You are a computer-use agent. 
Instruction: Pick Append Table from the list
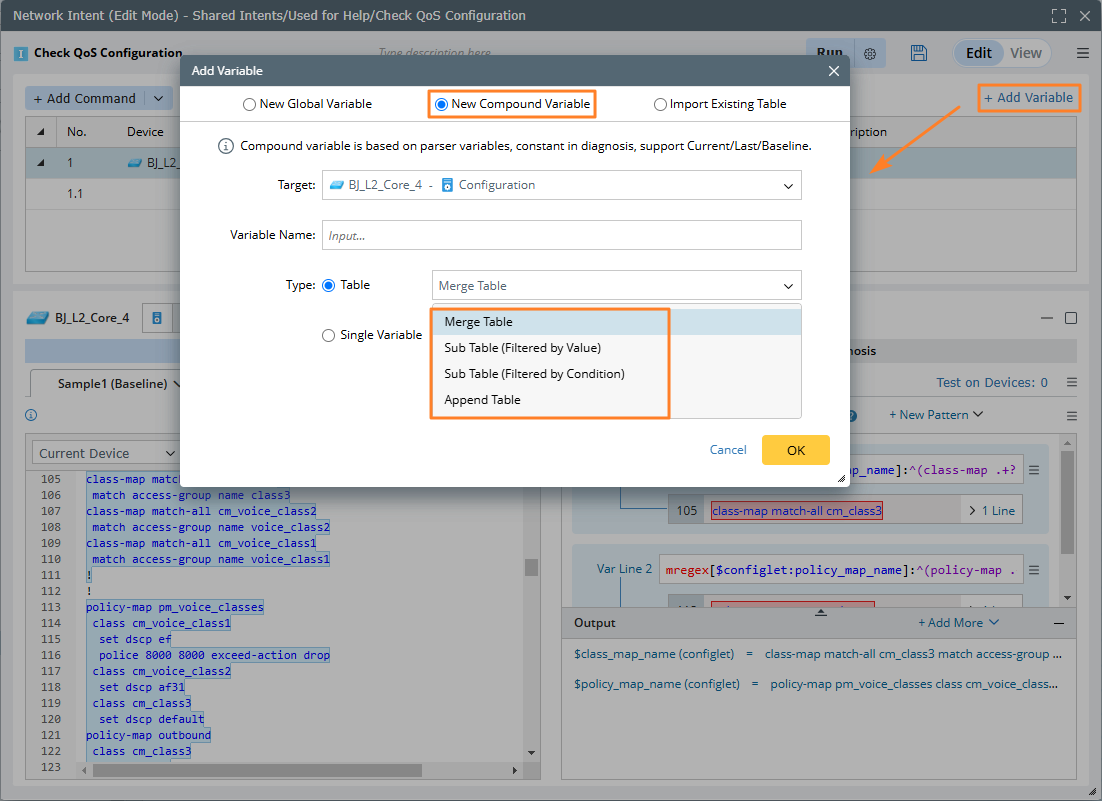coord(482,400)
